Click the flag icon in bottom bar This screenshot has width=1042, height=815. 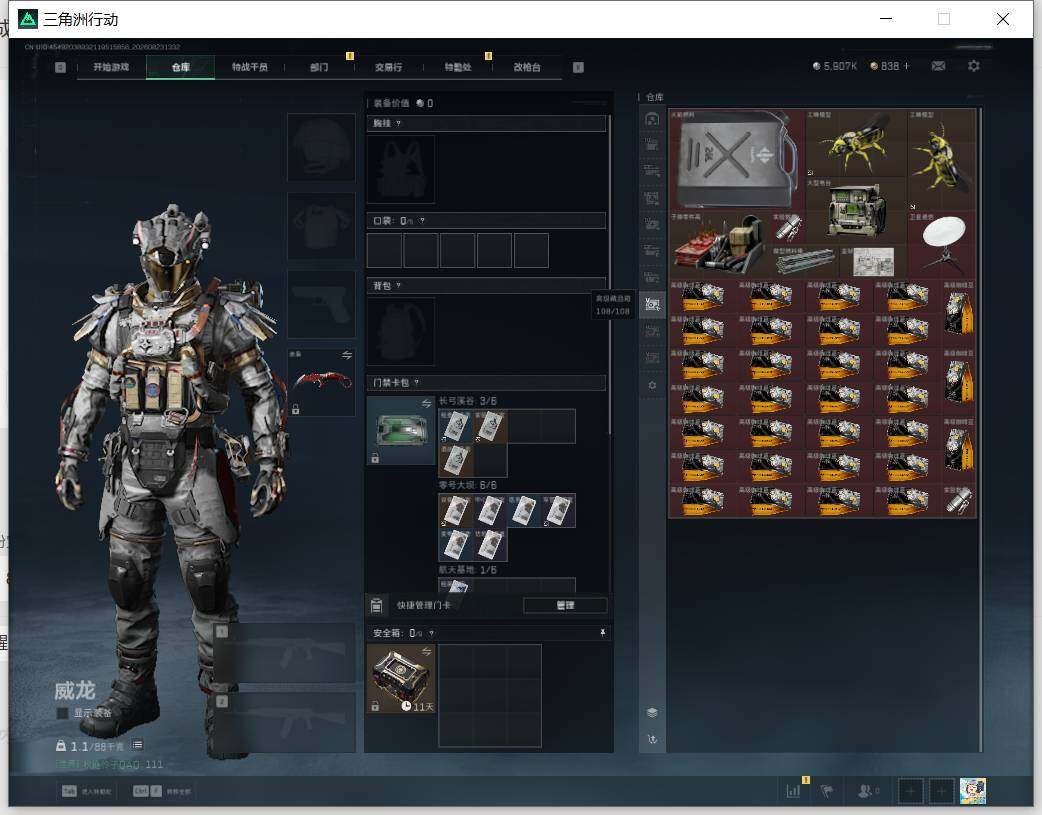tap(827, 791)
